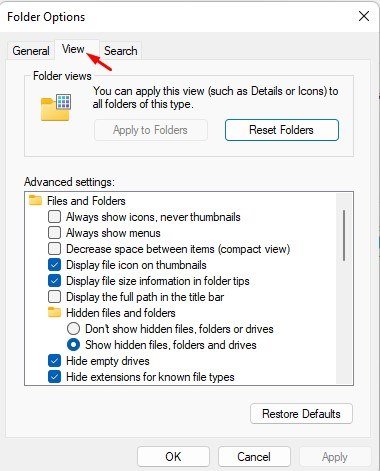Viewport: 380px width, 471px height.
Task: Switch to the General tab
Action: click(x=31, y=51)
